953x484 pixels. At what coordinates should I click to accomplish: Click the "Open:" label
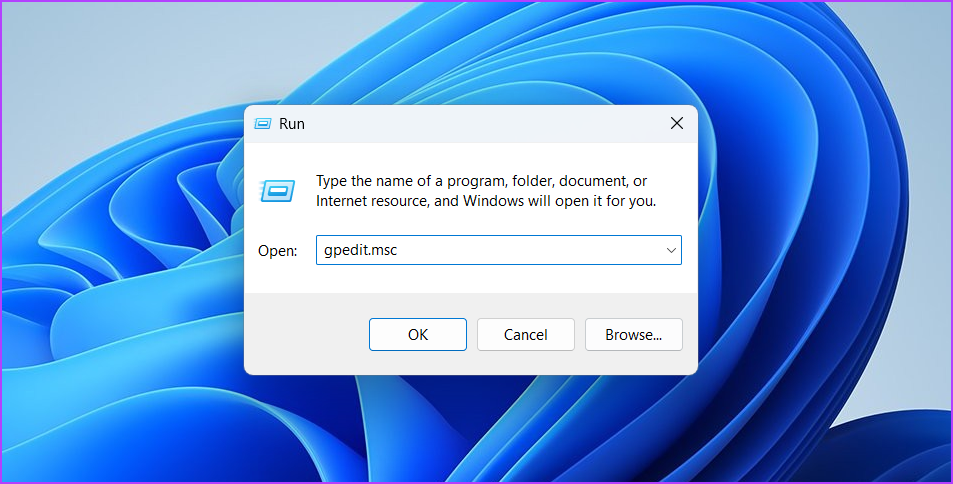[x=278, y=251]
